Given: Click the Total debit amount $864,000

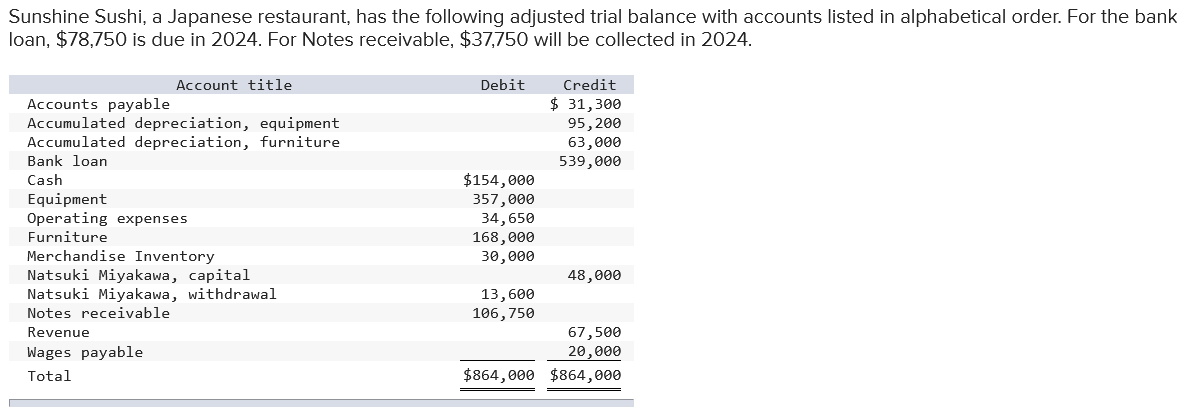Looking at the screenshot, I should click(x=499, y=375).
